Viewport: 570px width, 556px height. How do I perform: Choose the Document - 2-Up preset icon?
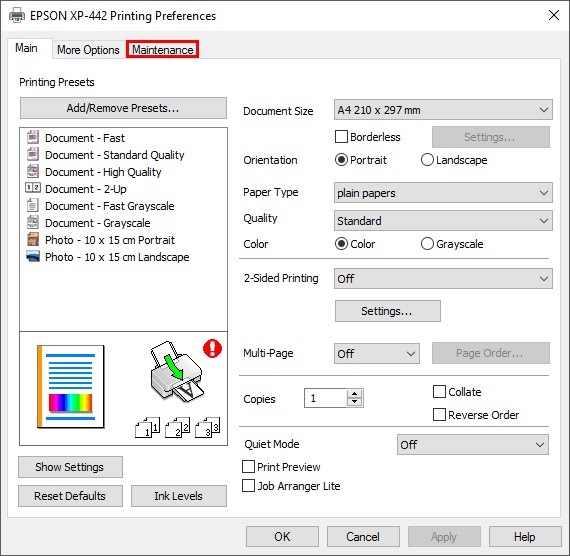pos(32,188)
